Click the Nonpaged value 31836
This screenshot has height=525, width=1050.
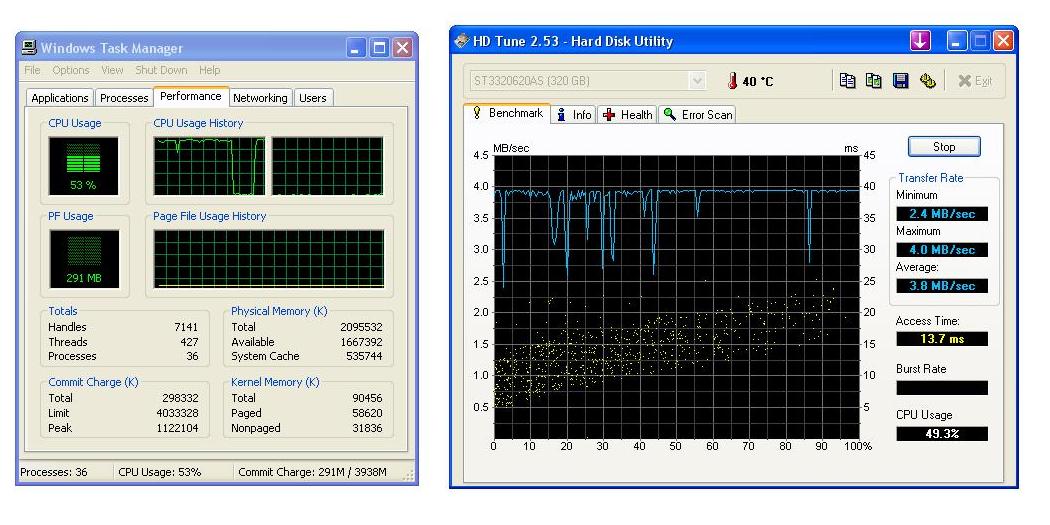pos(367,428)
